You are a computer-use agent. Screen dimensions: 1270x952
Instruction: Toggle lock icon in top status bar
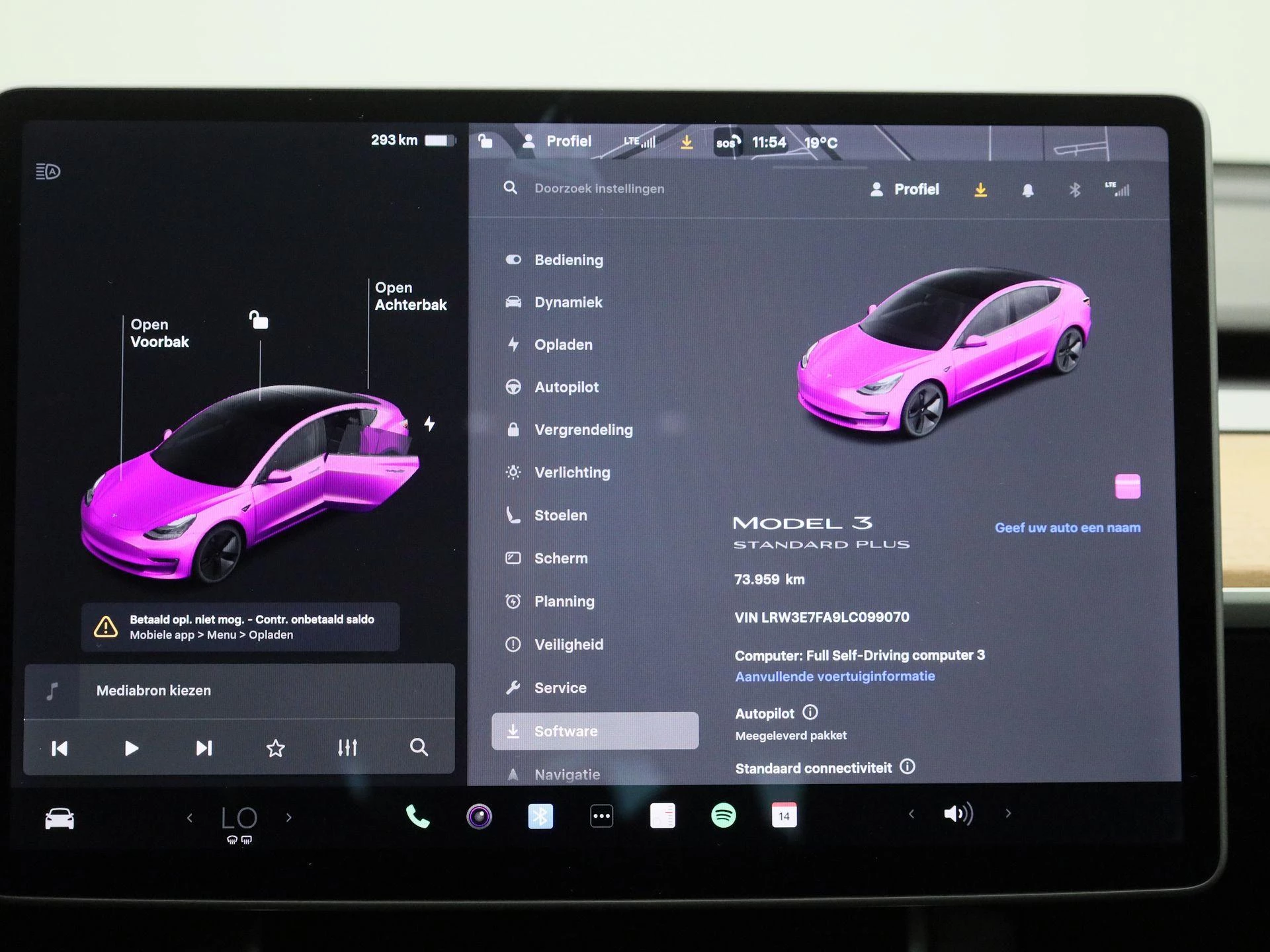pos(486,141)
